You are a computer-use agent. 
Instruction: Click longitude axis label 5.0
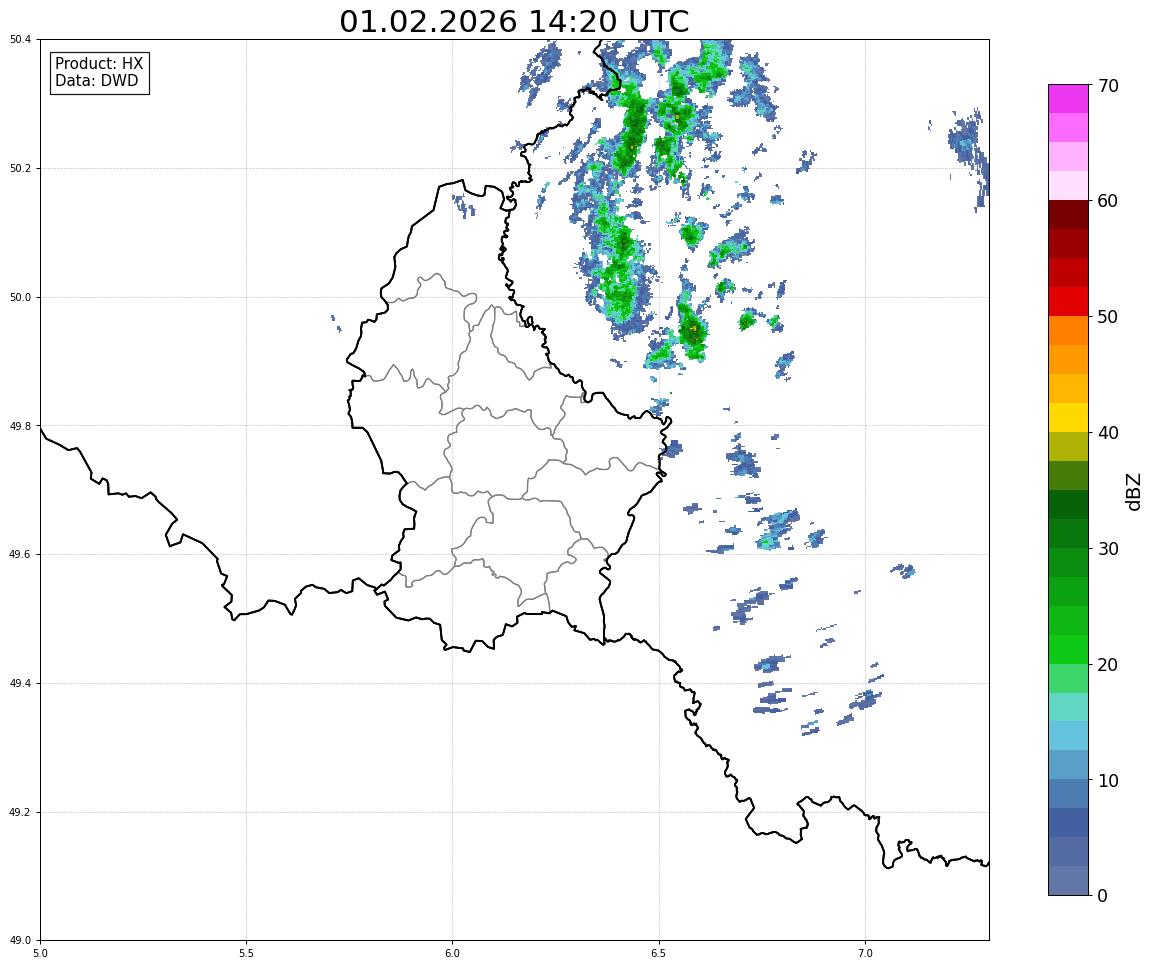(40, 954)
